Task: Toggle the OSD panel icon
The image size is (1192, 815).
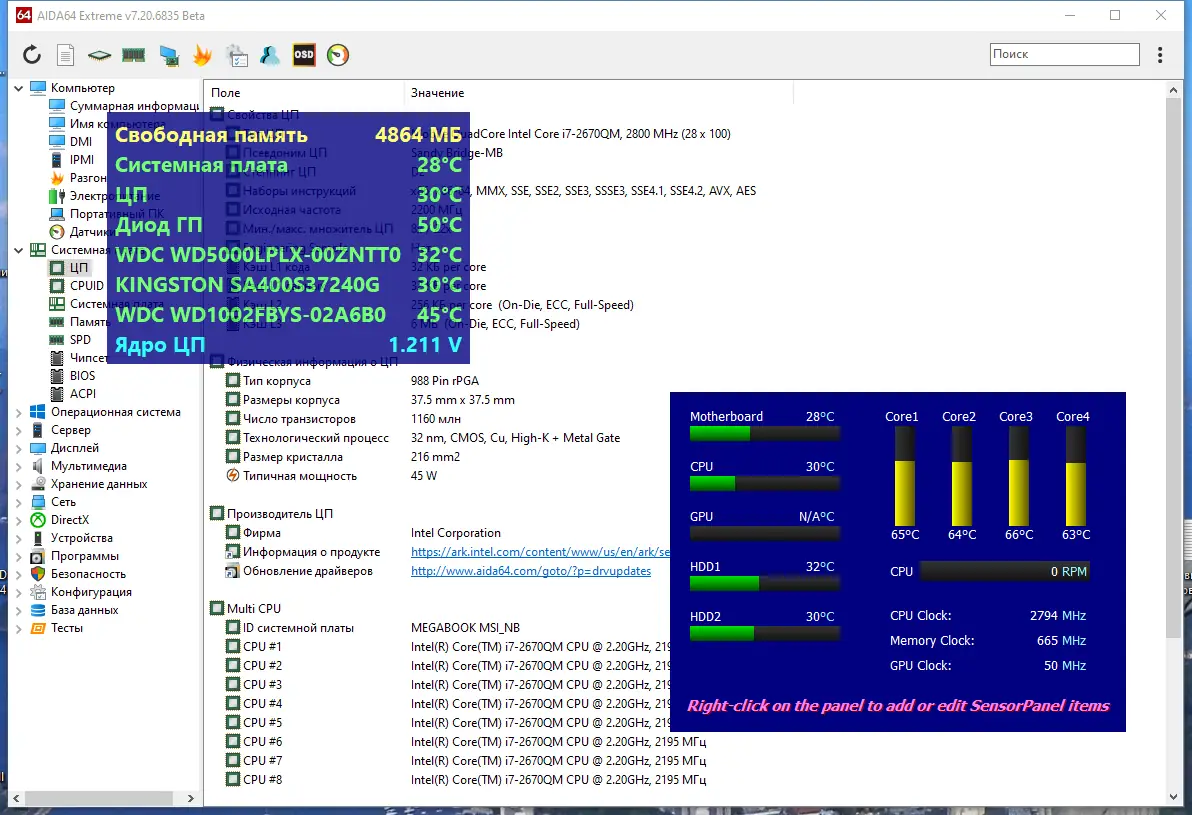Action: tap(304, 55)
